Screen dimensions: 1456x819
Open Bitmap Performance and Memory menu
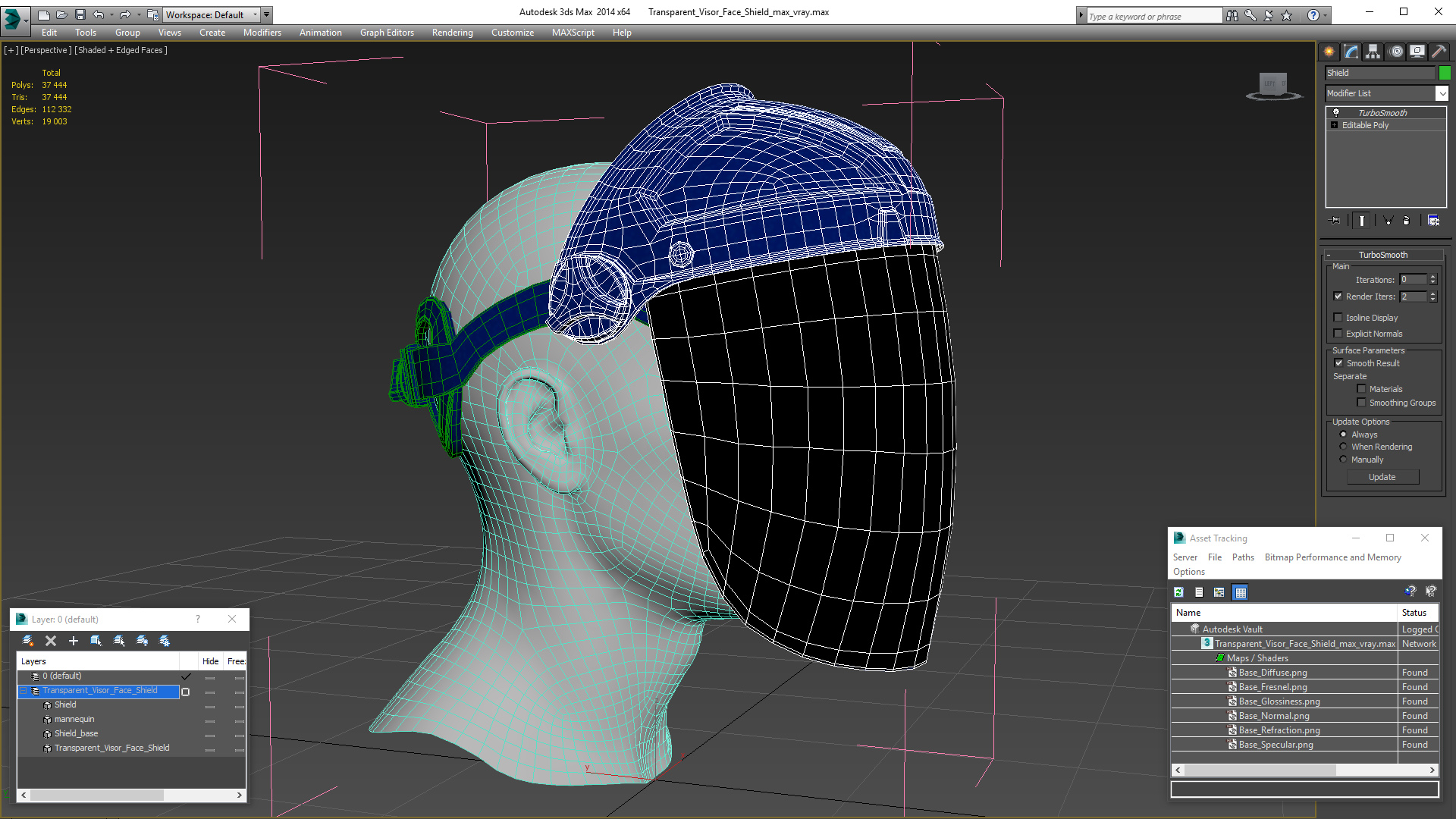(x=1333, y=557)
